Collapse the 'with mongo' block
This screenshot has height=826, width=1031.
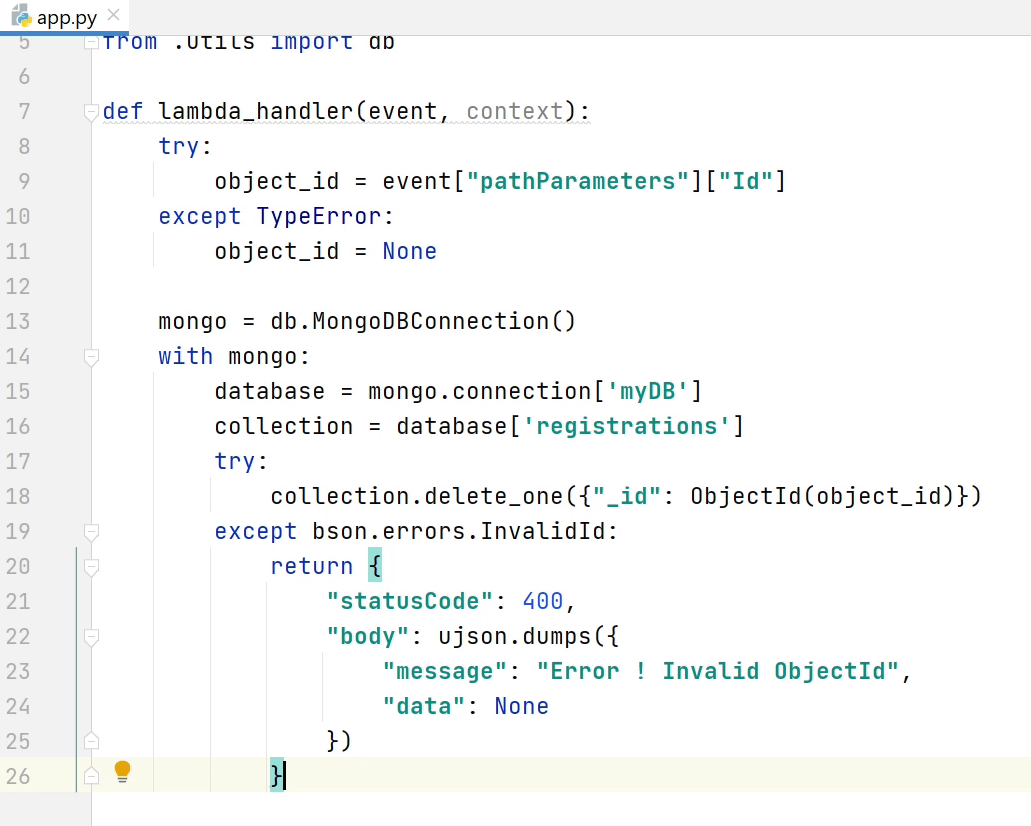click(x=91, y=357)
